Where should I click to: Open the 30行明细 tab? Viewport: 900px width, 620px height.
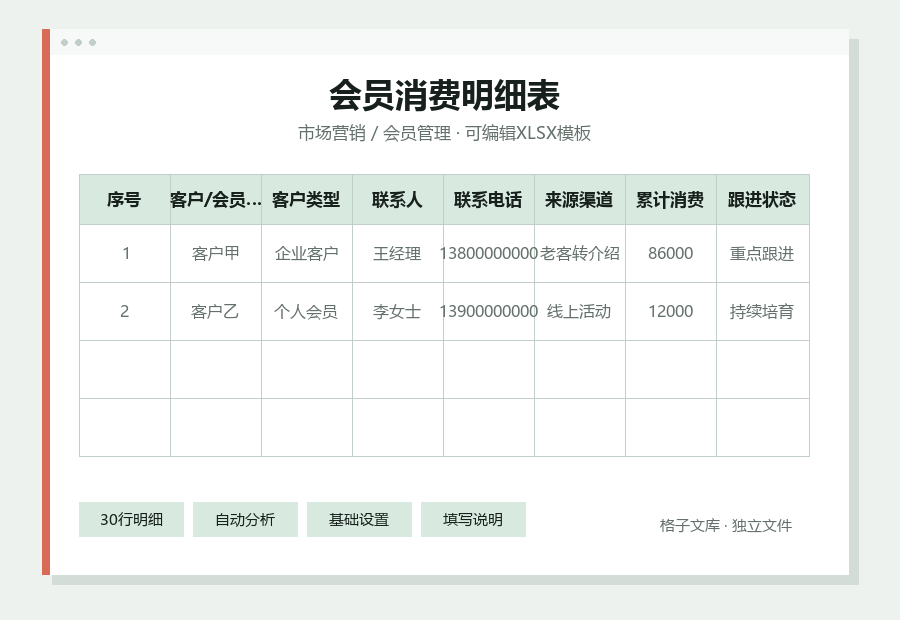click(x=131, y=520)
